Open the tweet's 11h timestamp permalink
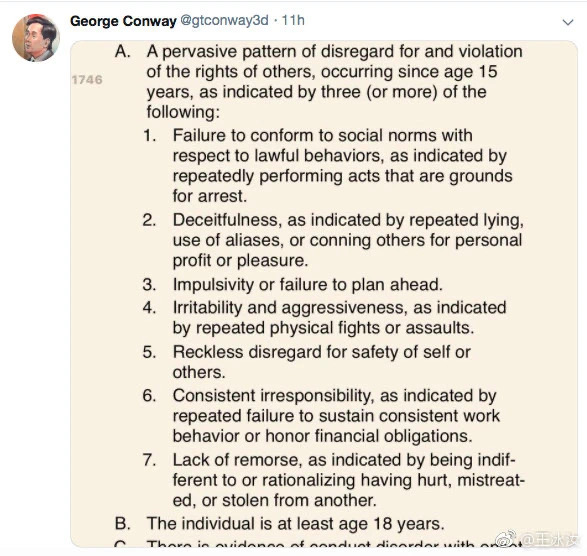 click(x=293, y=21)
